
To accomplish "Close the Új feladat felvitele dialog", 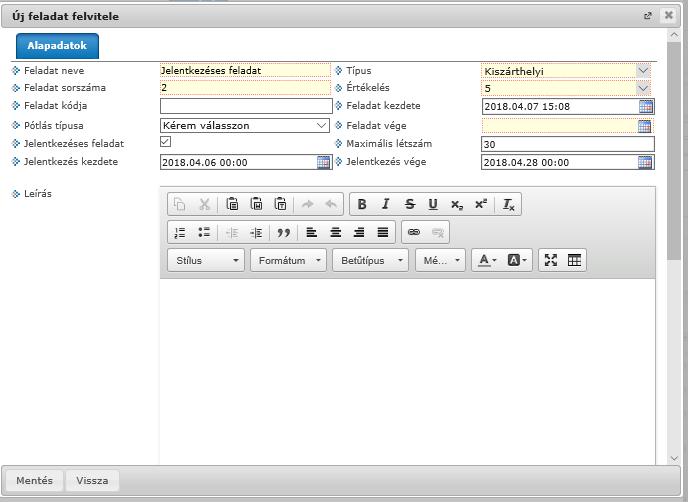I will point(669,15).
